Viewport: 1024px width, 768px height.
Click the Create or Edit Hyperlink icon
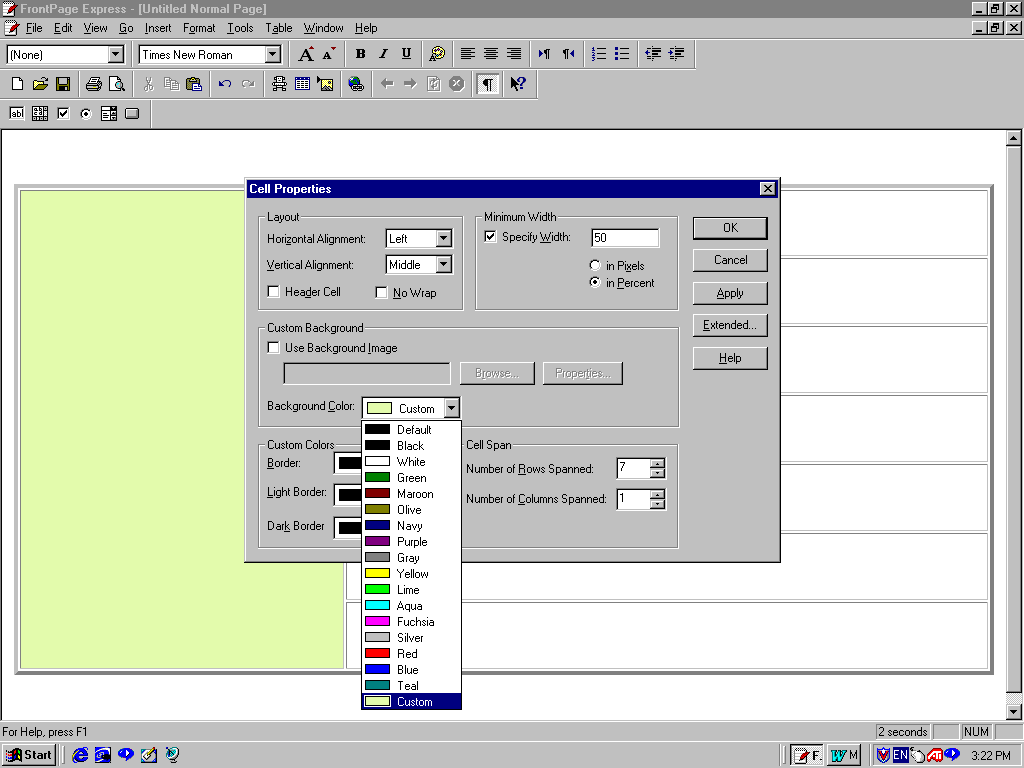tap(356, 84)
